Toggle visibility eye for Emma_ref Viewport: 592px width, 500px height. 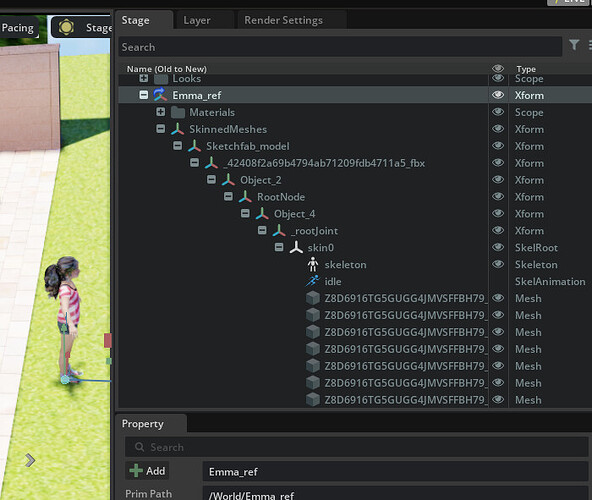pyautogui.click(x=498, y=95)
